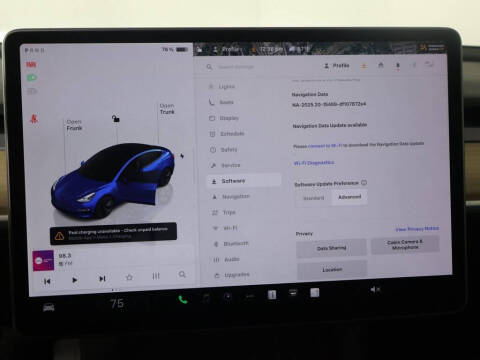Viewport: 480px width, 360px height.
Task: Tap the Sentry mode icon in header
Action: [398, 66]
